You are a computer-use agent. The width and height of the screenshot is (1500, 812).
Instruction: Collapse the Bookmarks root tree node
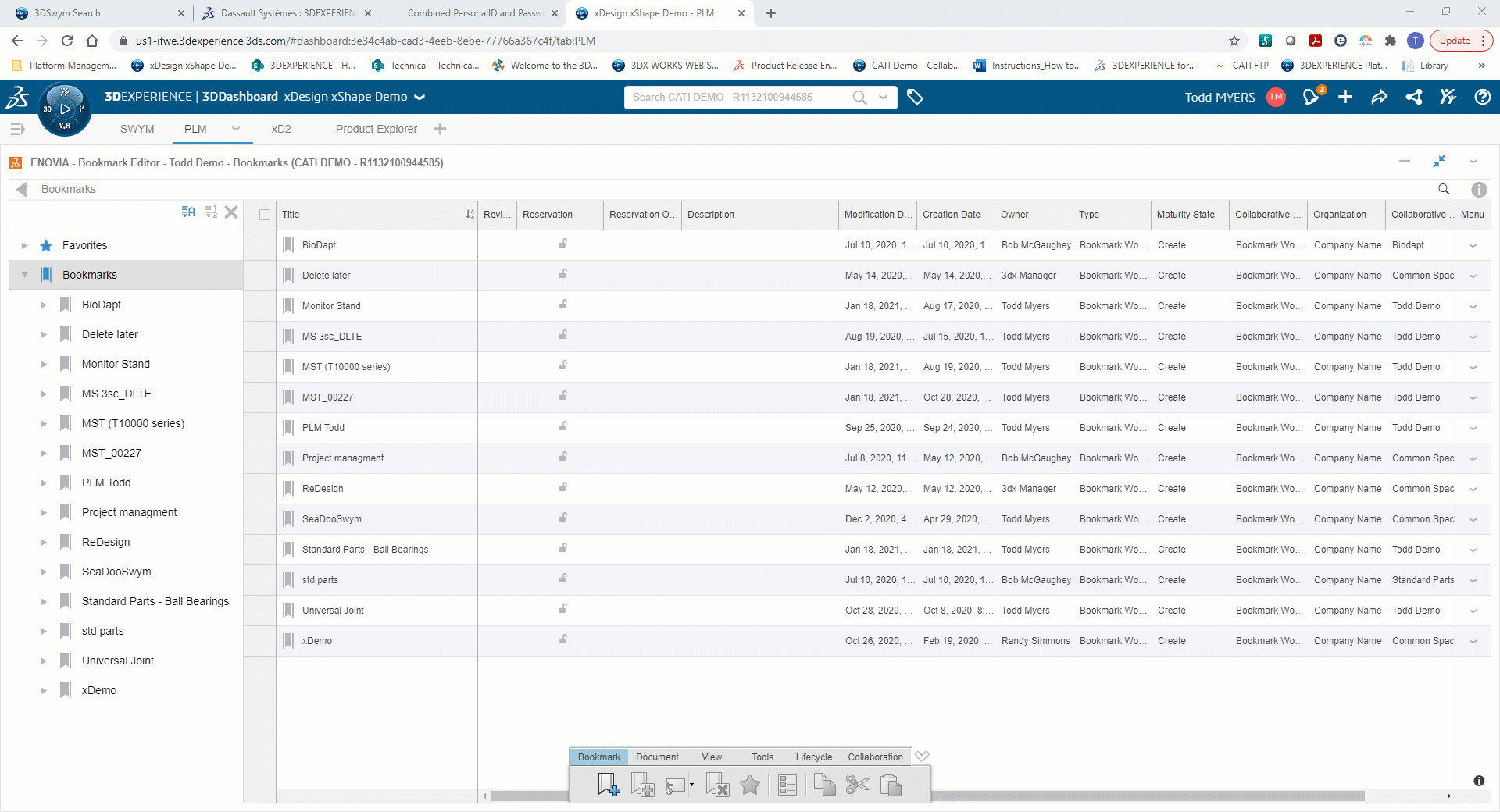pyautogui.click(x=24, y=275)
